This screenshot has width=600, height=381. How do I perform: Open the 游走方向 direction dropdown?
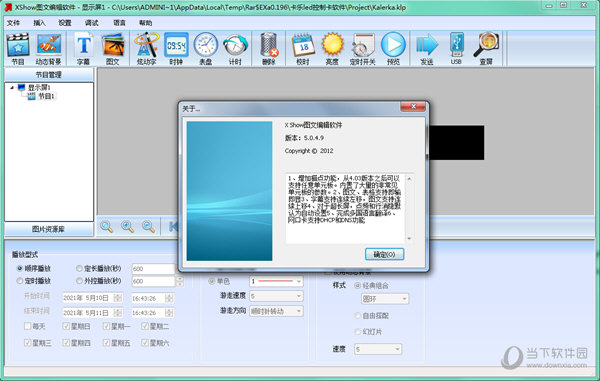point(276,311)
